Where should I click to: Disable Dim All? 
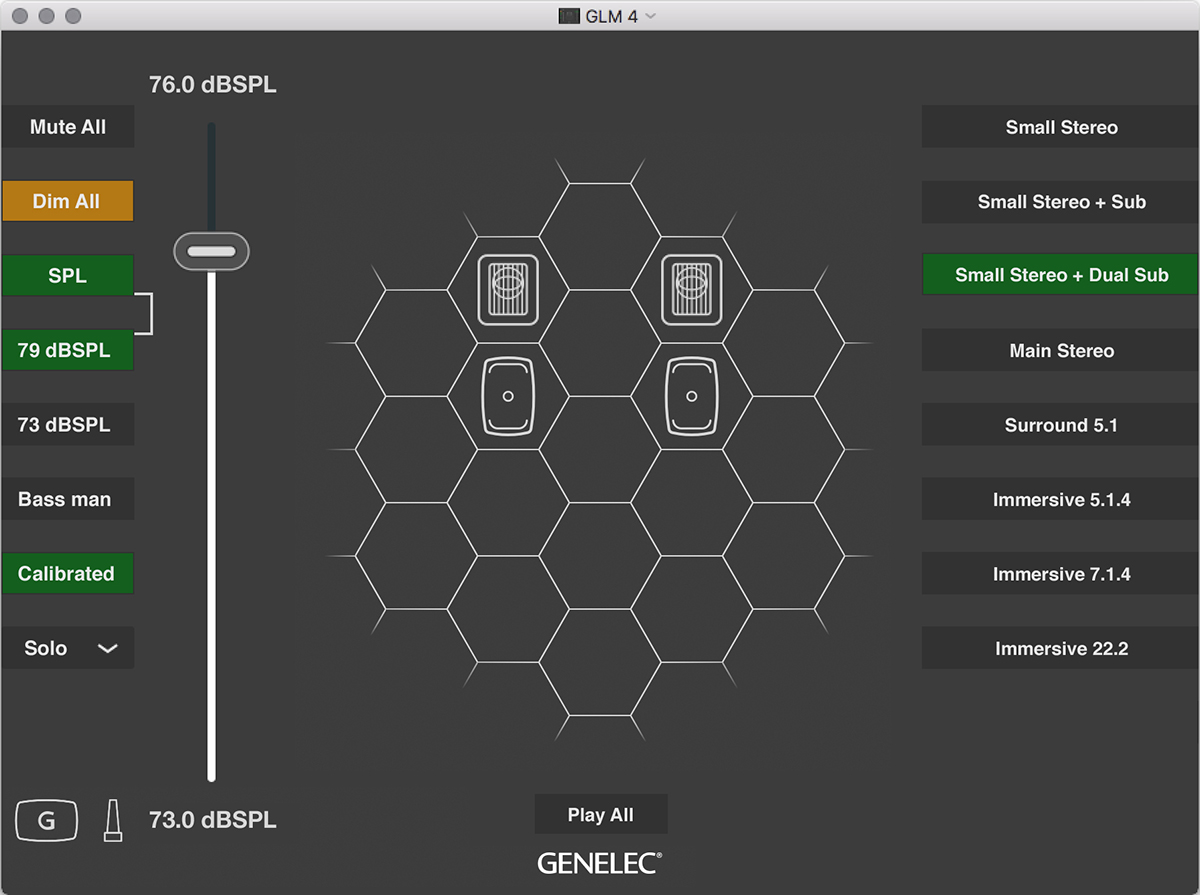tap(67, 201)
